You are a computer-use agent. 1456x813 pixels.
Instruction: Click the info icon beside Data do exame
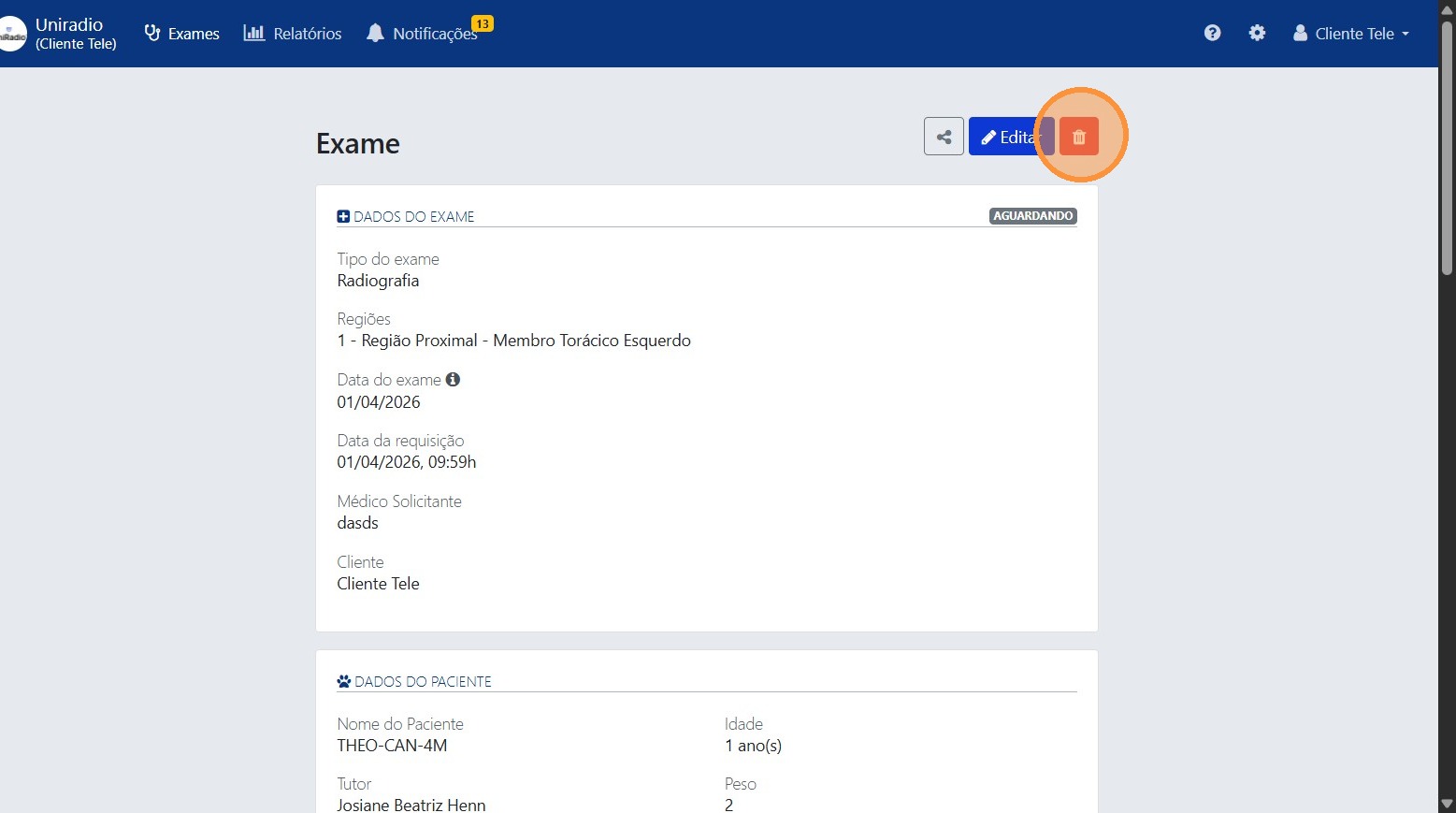(453, 380)
